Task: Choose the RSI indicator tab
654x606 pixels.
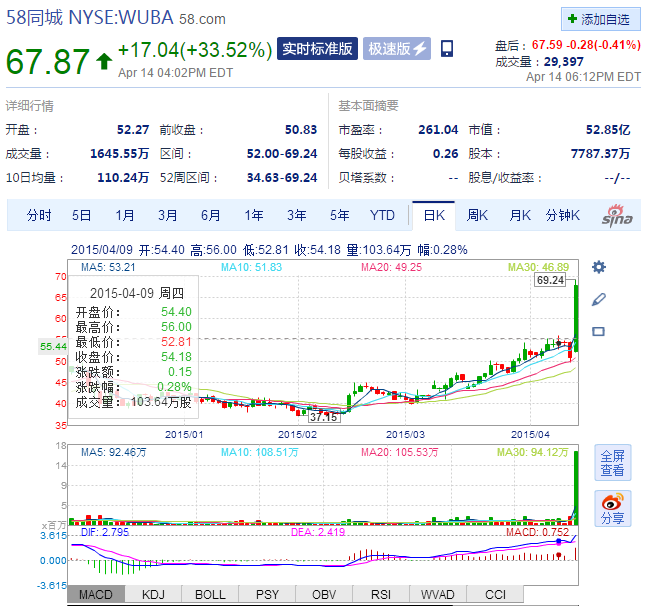Action: tap(381, 594)
